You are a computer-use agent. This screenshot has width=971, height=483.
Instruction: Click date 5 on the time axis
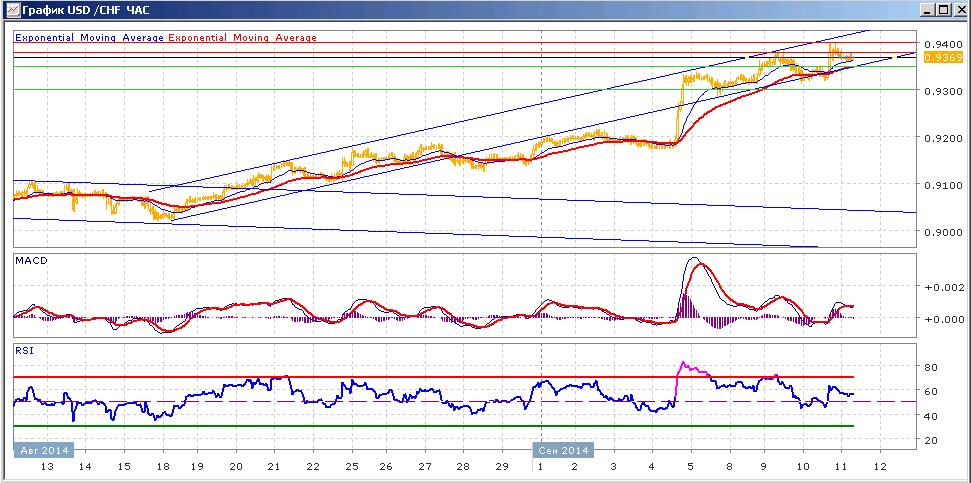point(693,466)
